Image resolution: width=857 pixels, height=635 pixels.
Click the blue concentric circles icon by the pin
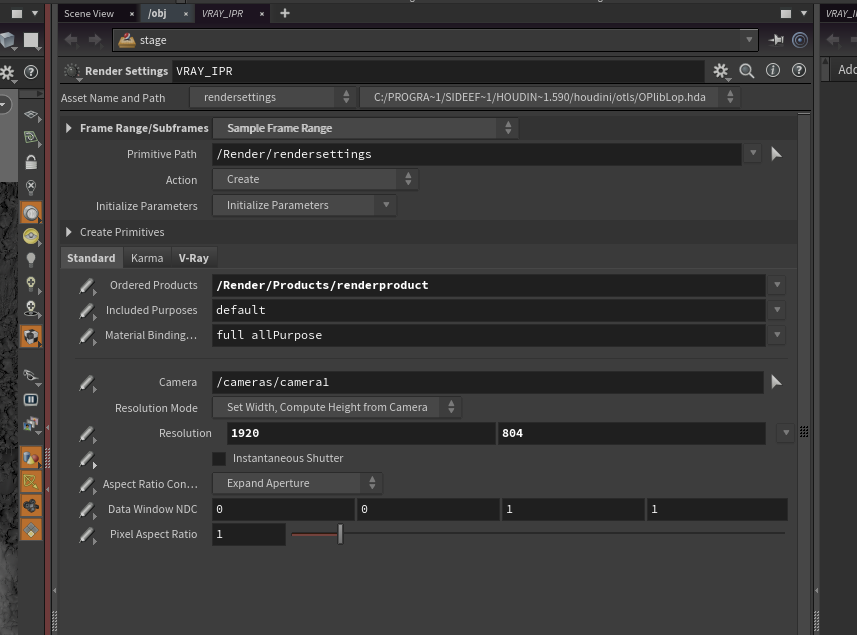click(x=800, y=40)
